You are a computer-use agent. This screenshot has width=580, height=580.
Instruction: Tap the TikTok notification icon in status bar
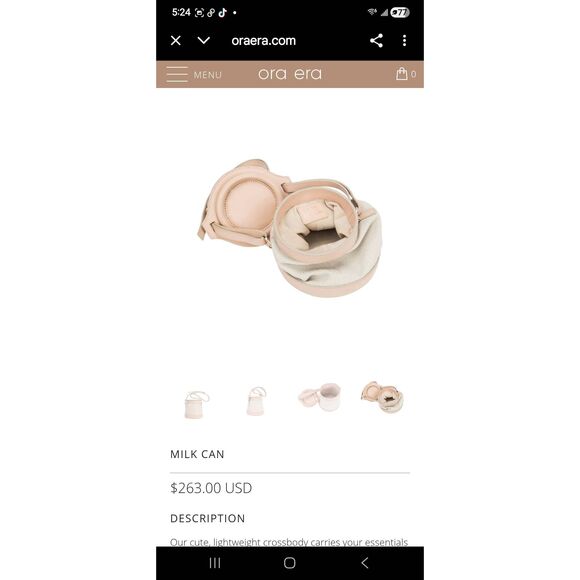[x=222, y=13]
